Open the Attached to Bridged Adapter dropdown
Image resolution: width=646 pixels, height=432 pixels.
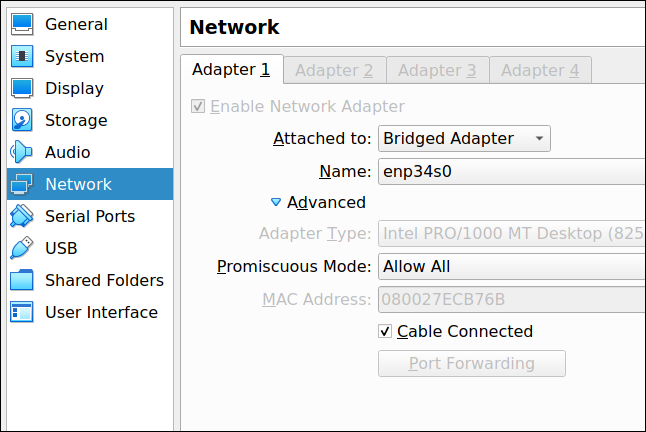(464, 138)
